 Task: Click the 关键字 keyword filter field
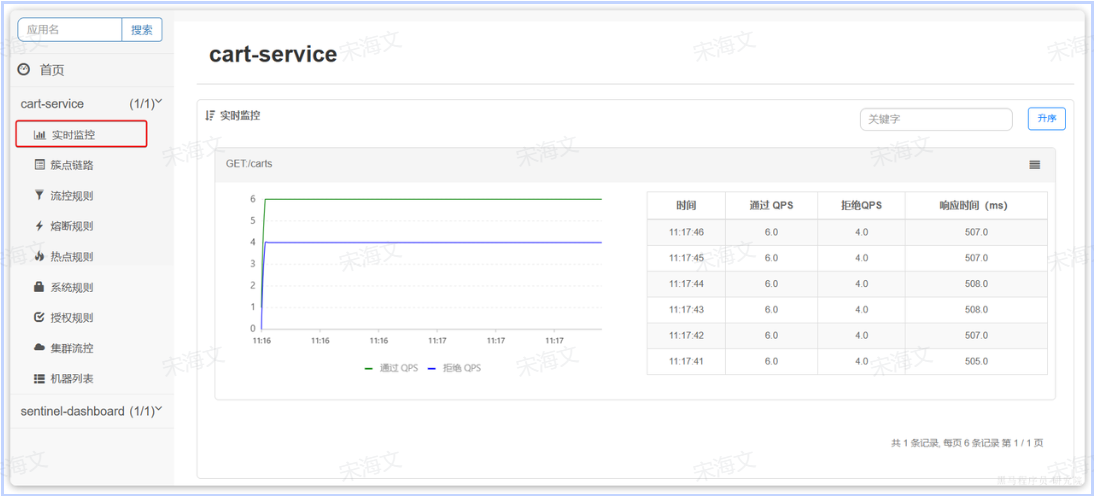[x=936, y=119]
